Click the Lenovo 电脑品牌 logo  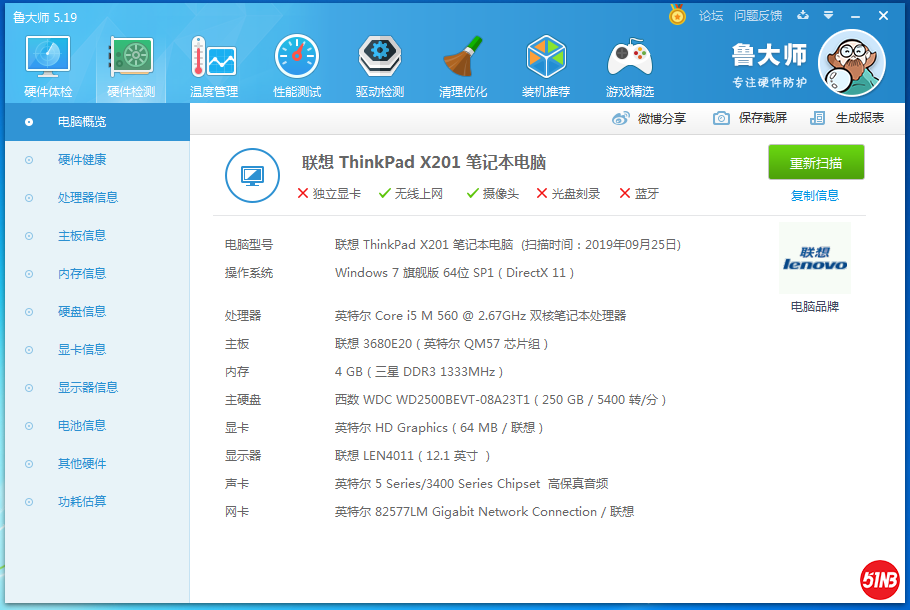point(815,258)
